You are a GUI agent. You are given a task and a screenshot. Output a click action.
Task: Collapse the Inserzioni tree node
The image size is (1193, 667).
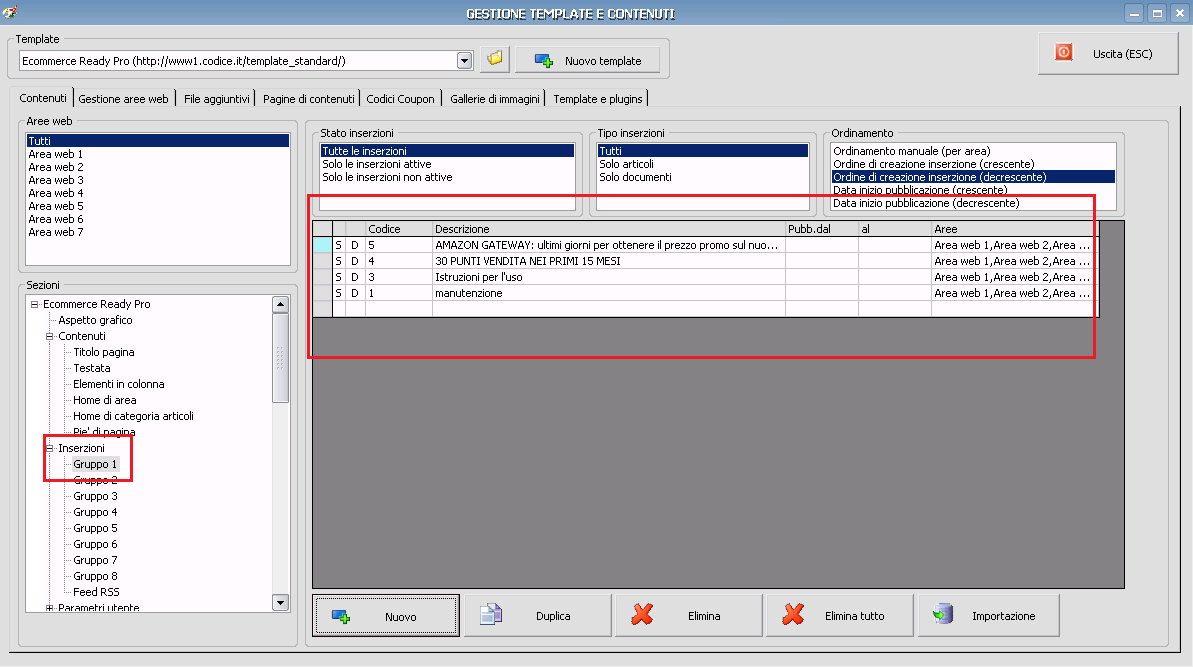pyautogui.click(x=49, y=448)
